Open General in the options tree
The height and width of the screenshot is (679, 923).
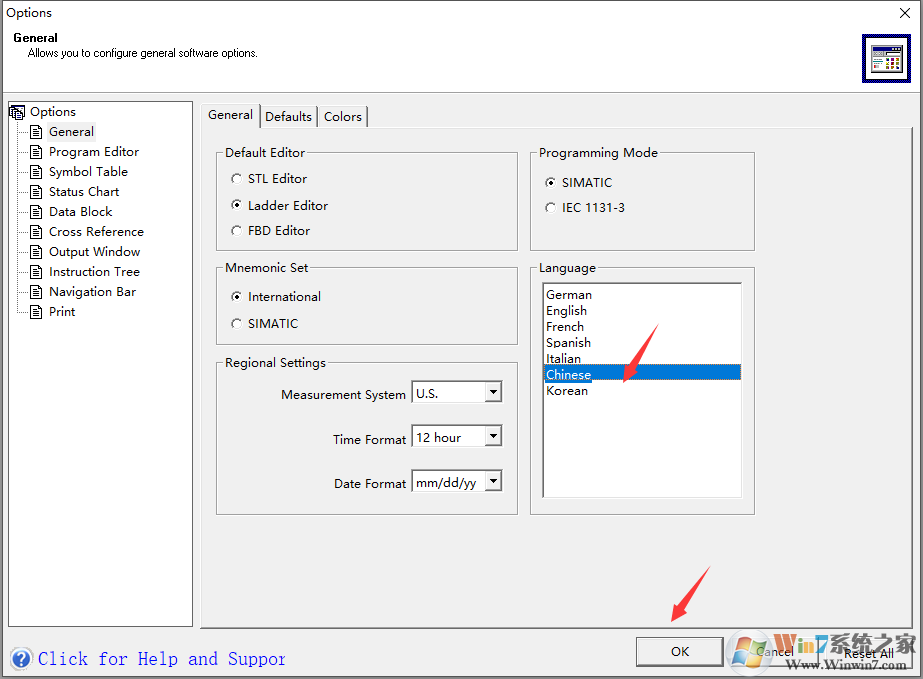(71, 132)
